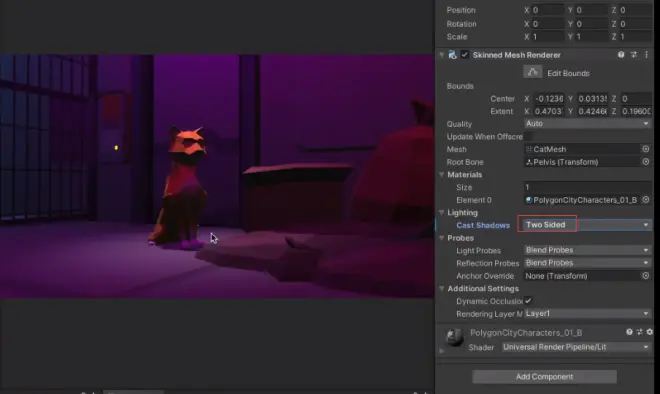This screenshot has width=660, height=394.
Task: Expand the material properties foldout arrow
Action: coord(441,350)
